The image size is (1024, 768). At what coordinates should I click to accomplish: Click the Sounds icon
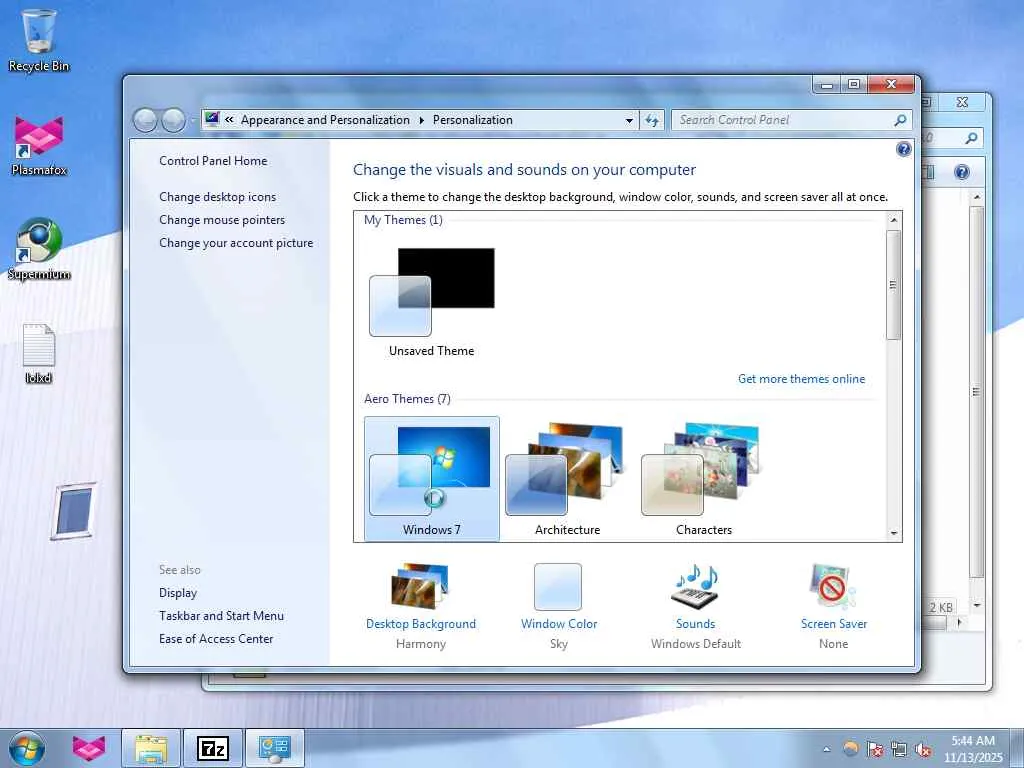(x=696, y=586)
